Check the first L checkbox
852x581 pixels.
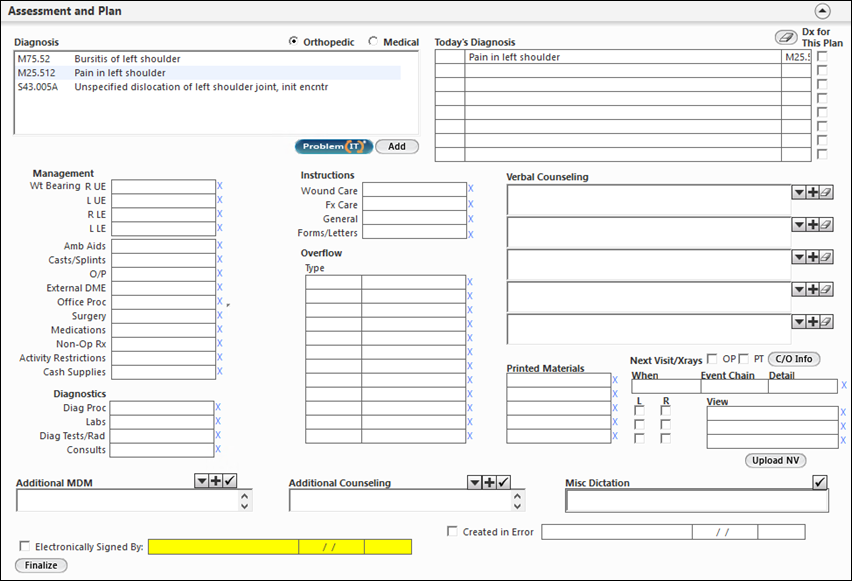[640, 411]
